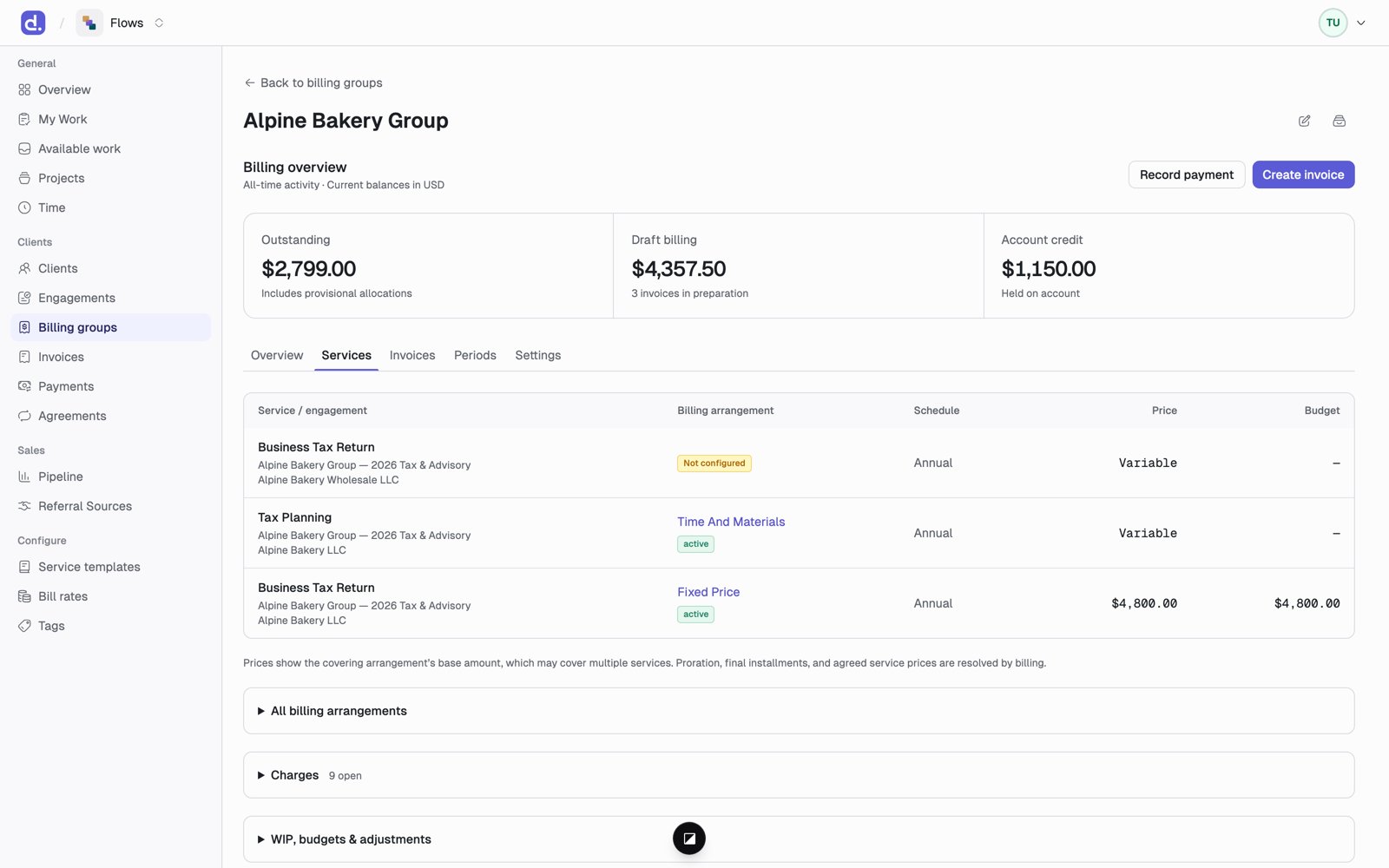
Task: Switch to the Overview tab
Action: tap(277, 355)
